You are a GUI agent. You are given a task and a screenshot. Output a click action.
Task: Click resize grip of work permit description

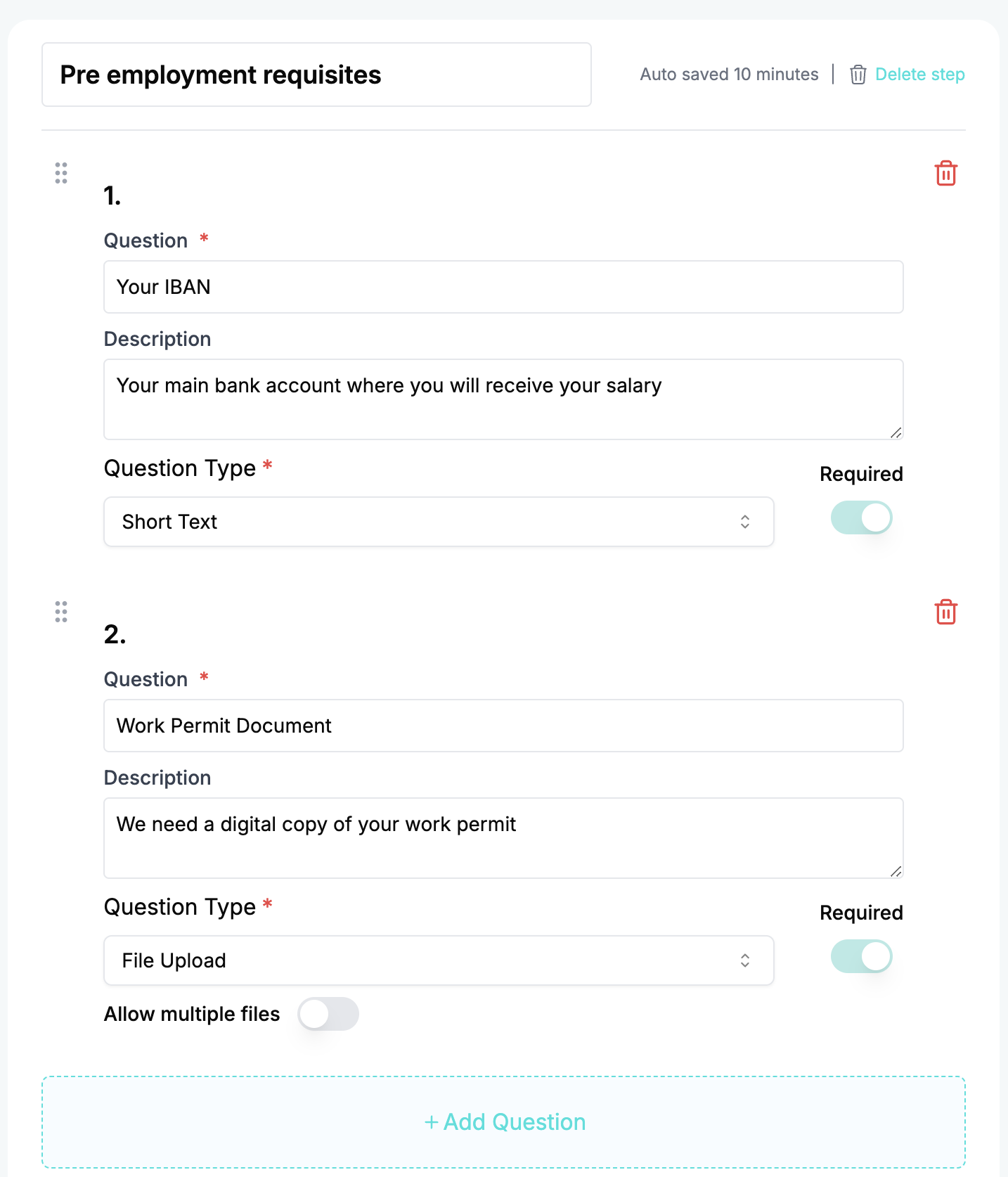[896, 871]
